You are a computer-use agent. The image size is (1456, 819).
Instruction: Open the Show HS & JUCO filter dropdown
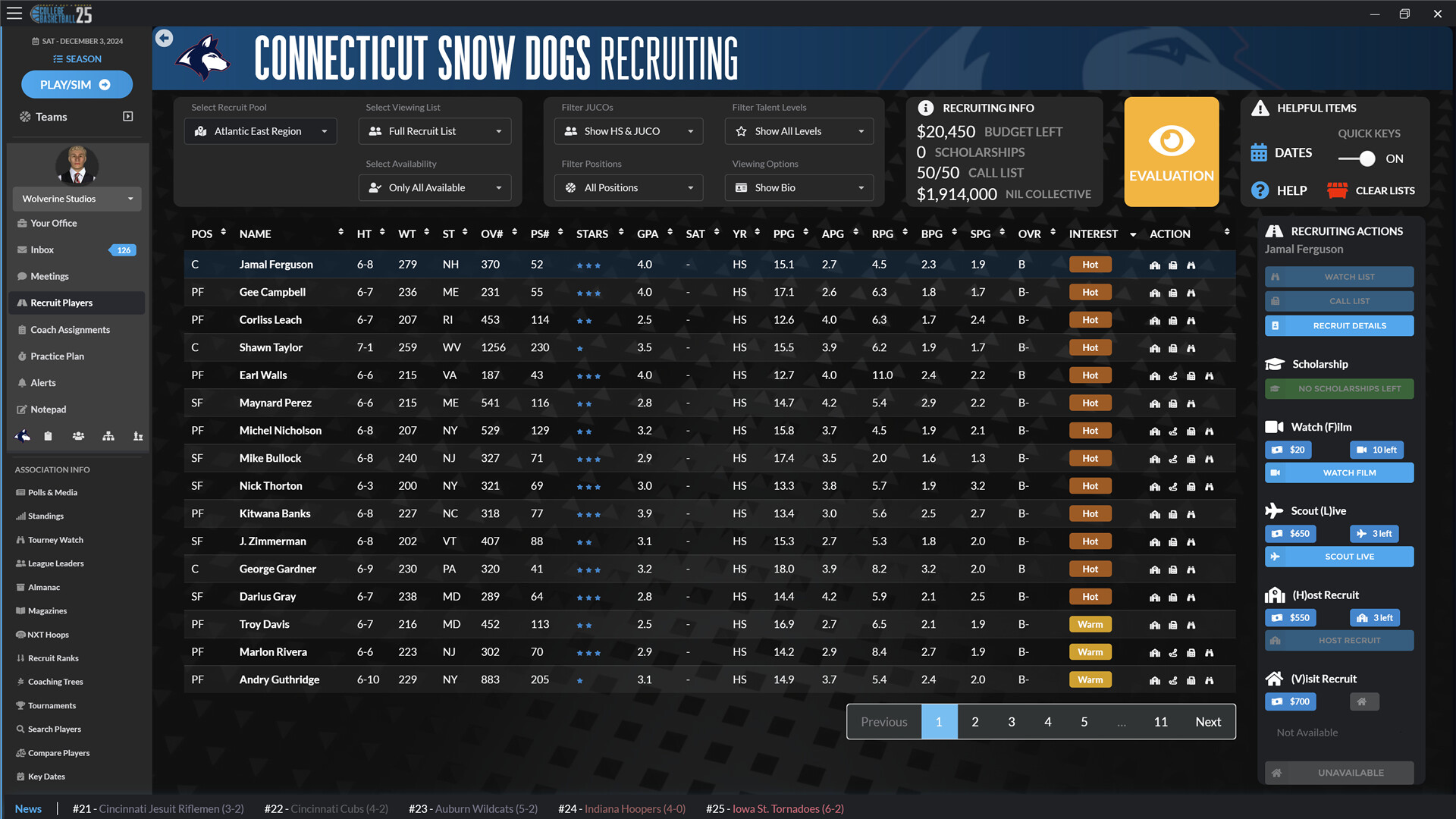click(x=628, y=130)
